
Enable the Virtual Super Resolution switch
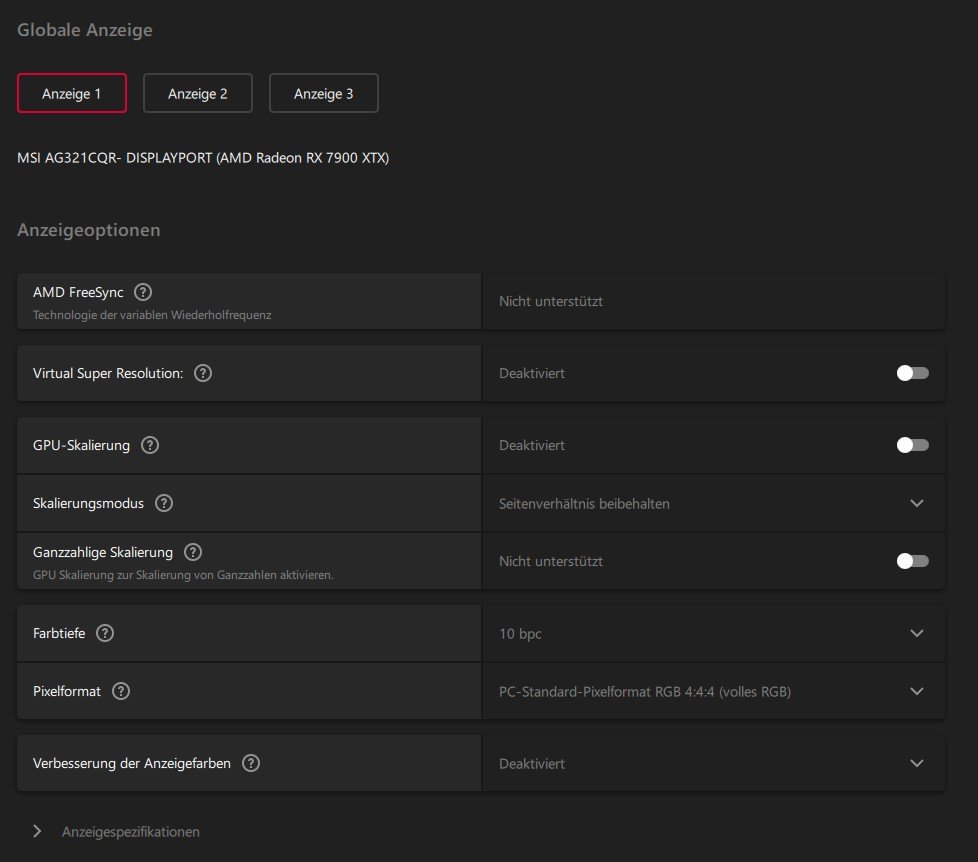[x=913, y=373]
